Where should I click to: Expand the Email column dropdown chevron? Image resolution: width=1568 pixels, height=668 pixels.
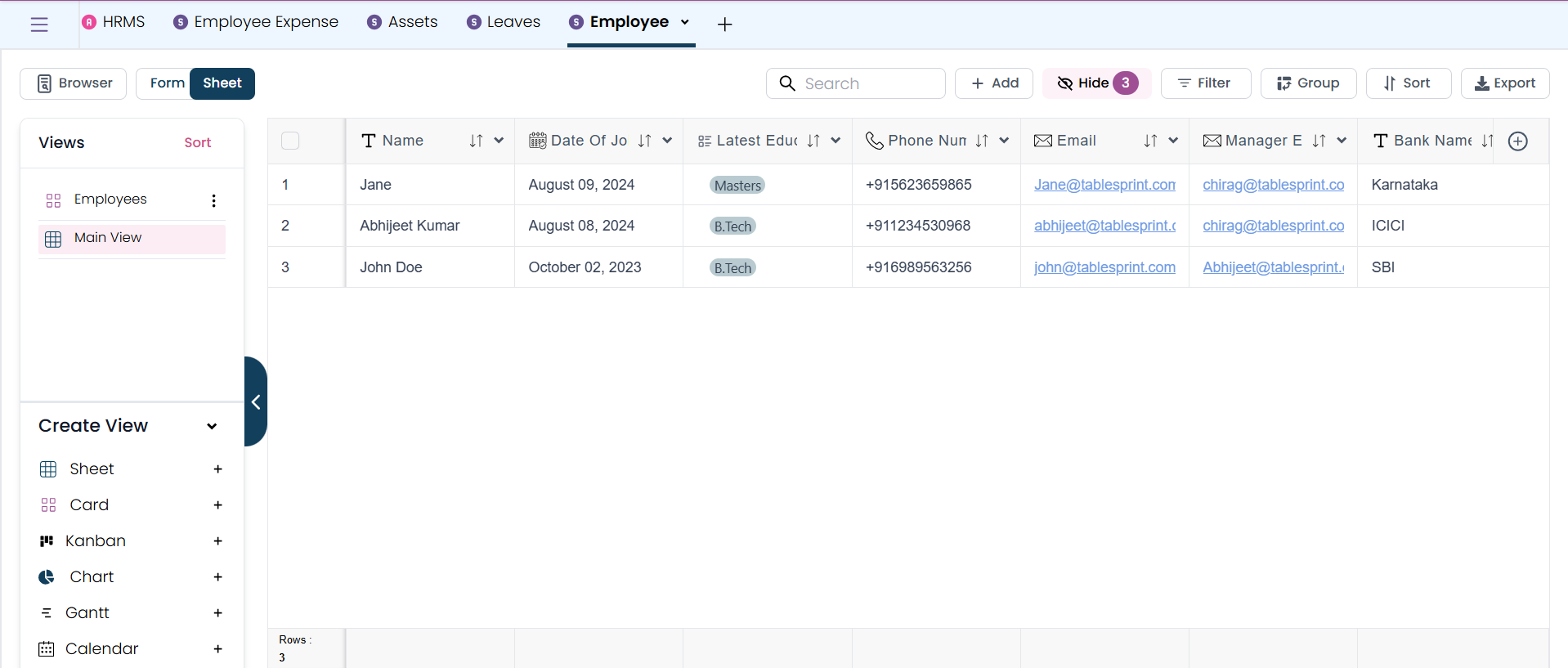pos(1173,141)
